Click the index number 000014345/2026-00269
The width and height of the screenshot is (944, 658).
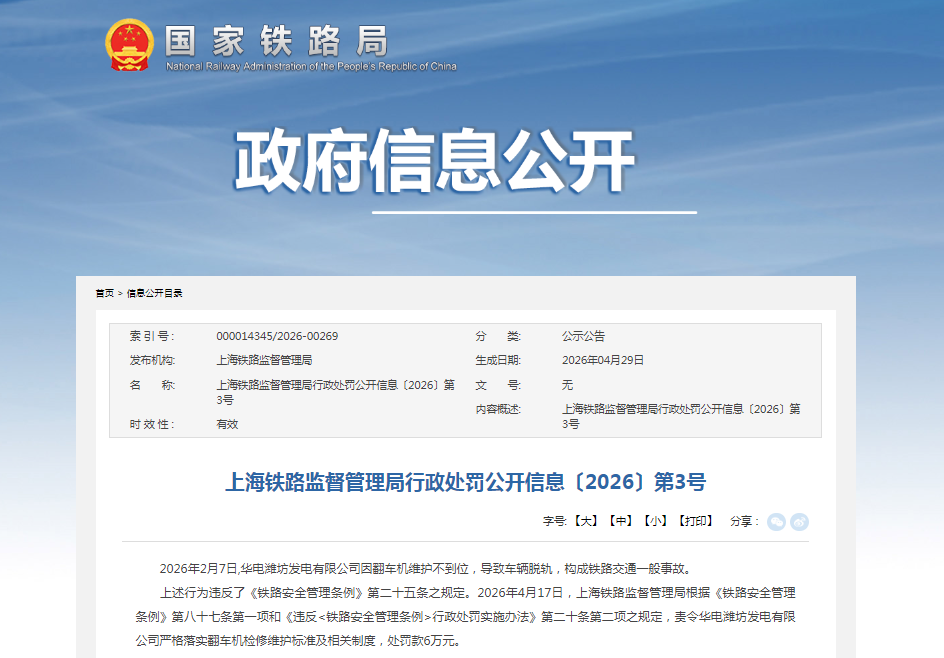277,336
